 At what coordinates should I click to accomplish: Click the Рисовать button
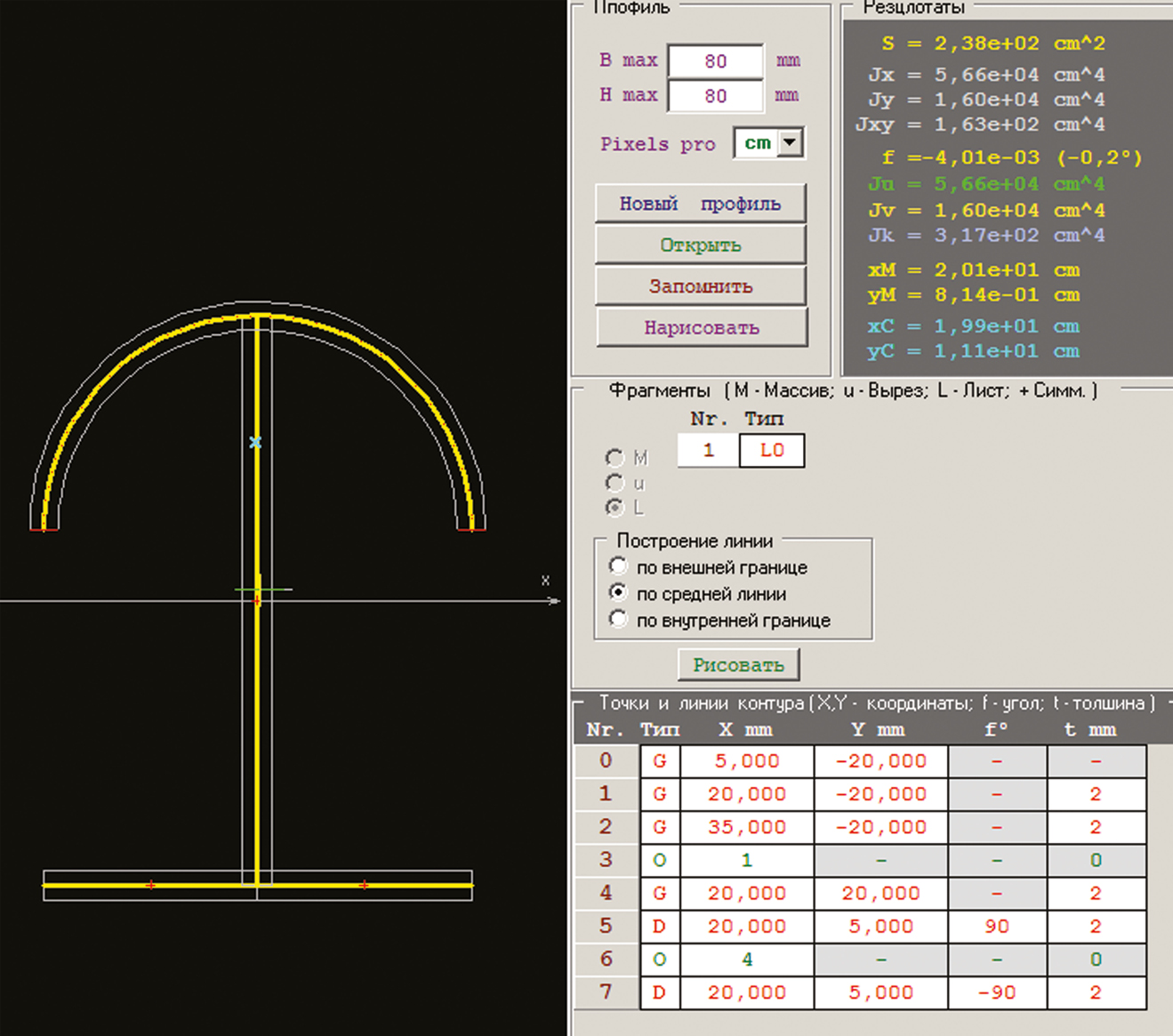point(738,664)
